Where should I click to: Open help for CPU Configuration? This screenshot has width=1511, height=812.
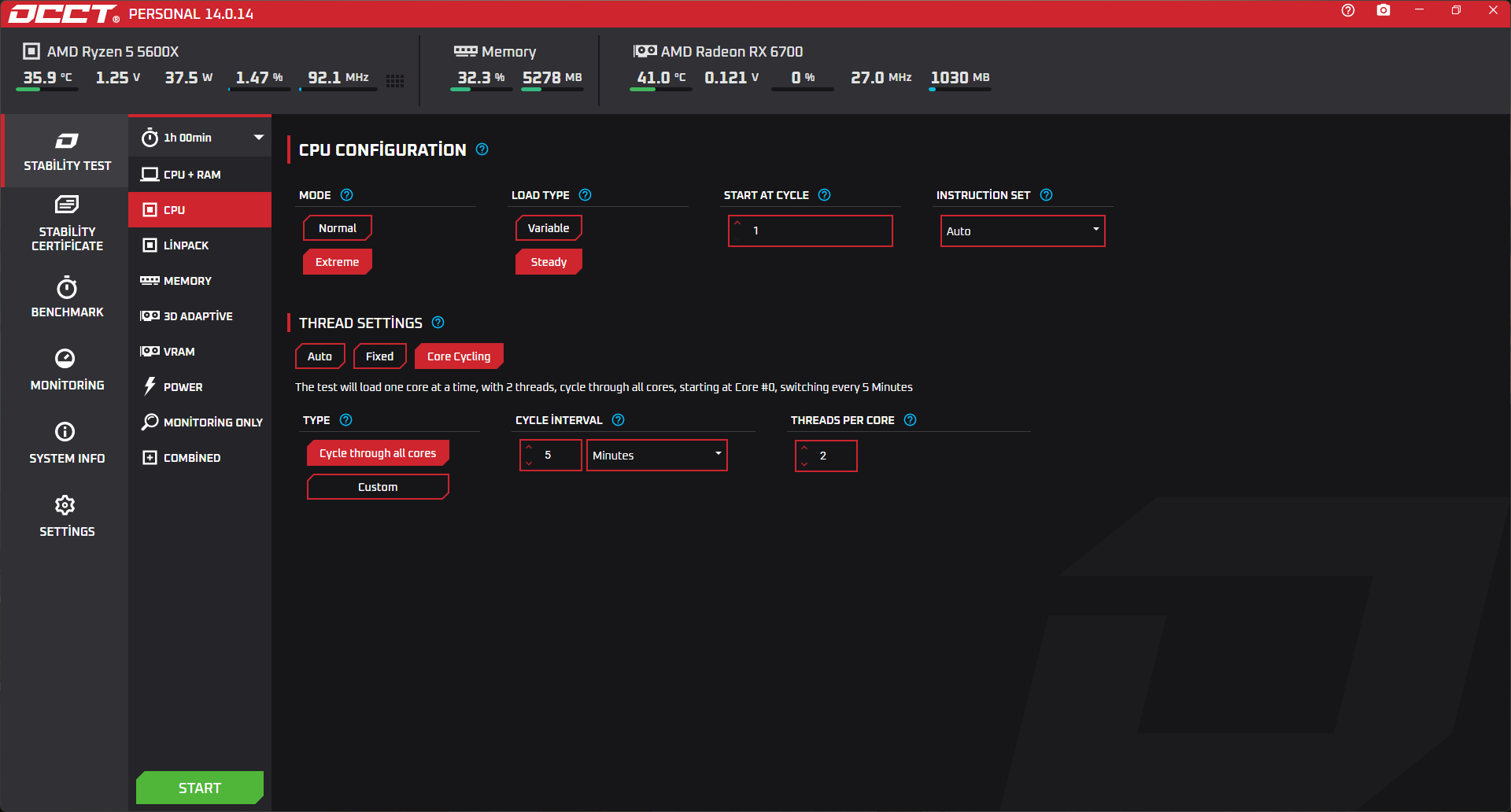(x=482, y=149)
